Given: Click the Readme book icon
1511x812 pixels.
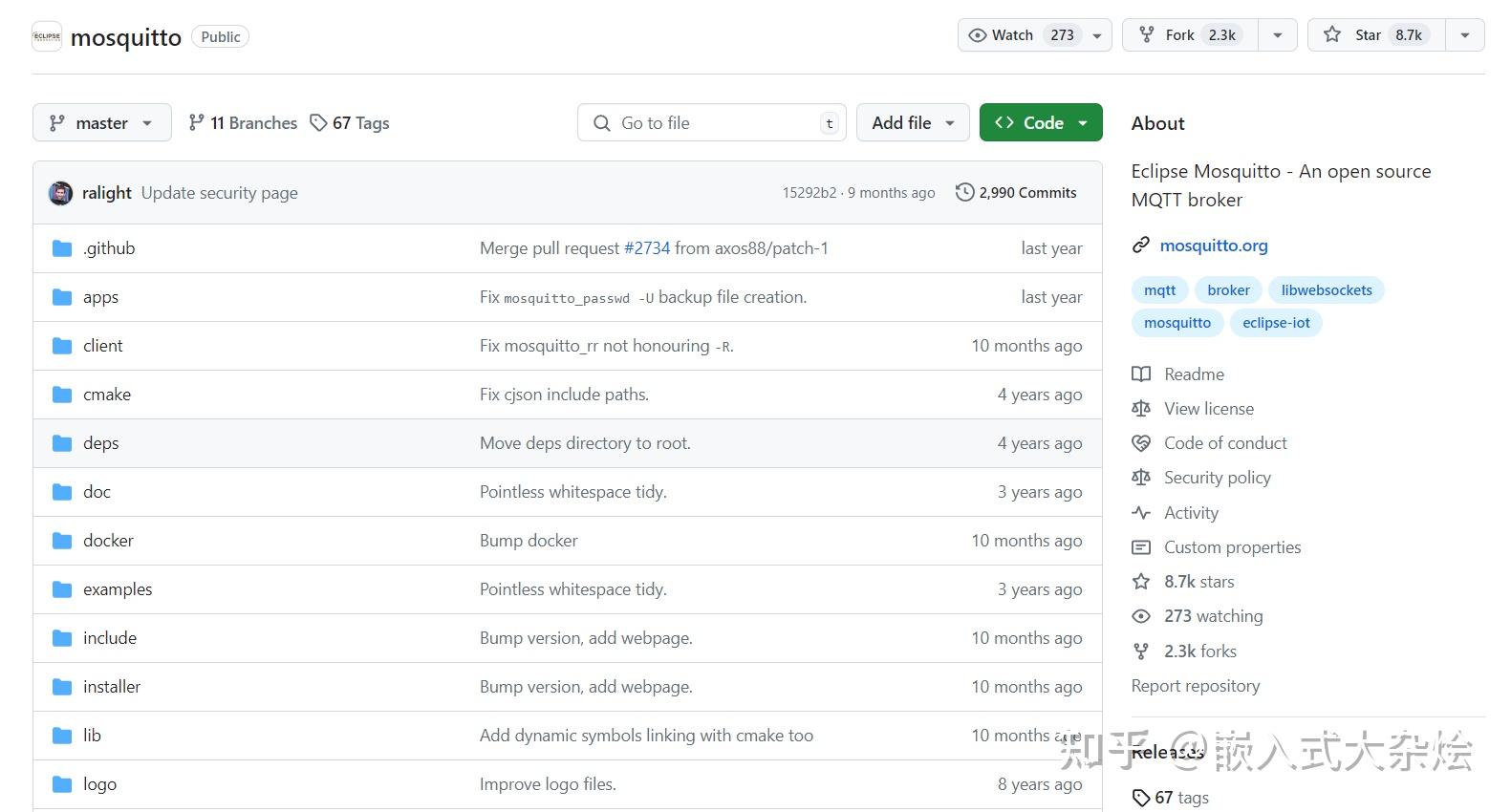Looking at the screenshot, I should point(1141,374).
